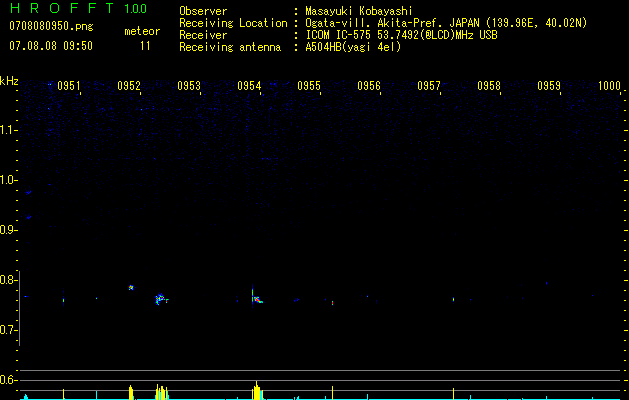Click the small red echo after 0955
This screenshot has height=400, width=629.
tap(333, 303)
